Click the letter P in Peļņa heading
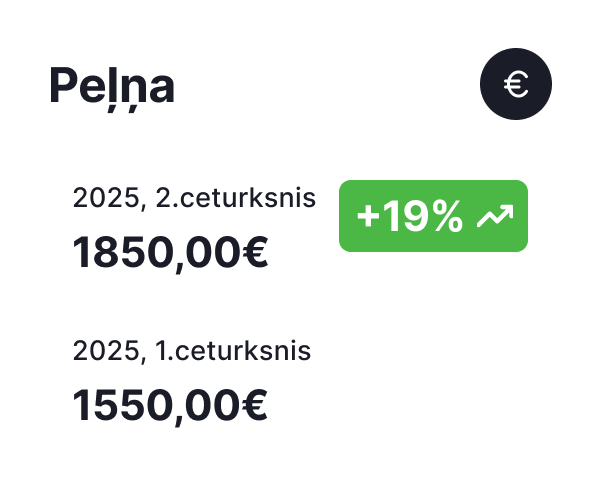The width and height of the screenshot is (600, 504). click(63, 88)
